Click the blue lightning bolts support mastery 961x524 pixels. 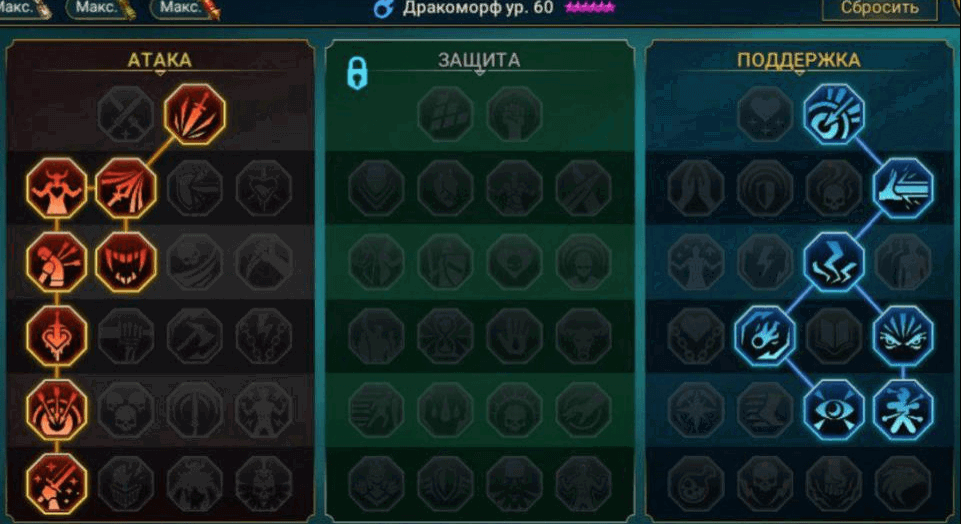coord(834,262)
